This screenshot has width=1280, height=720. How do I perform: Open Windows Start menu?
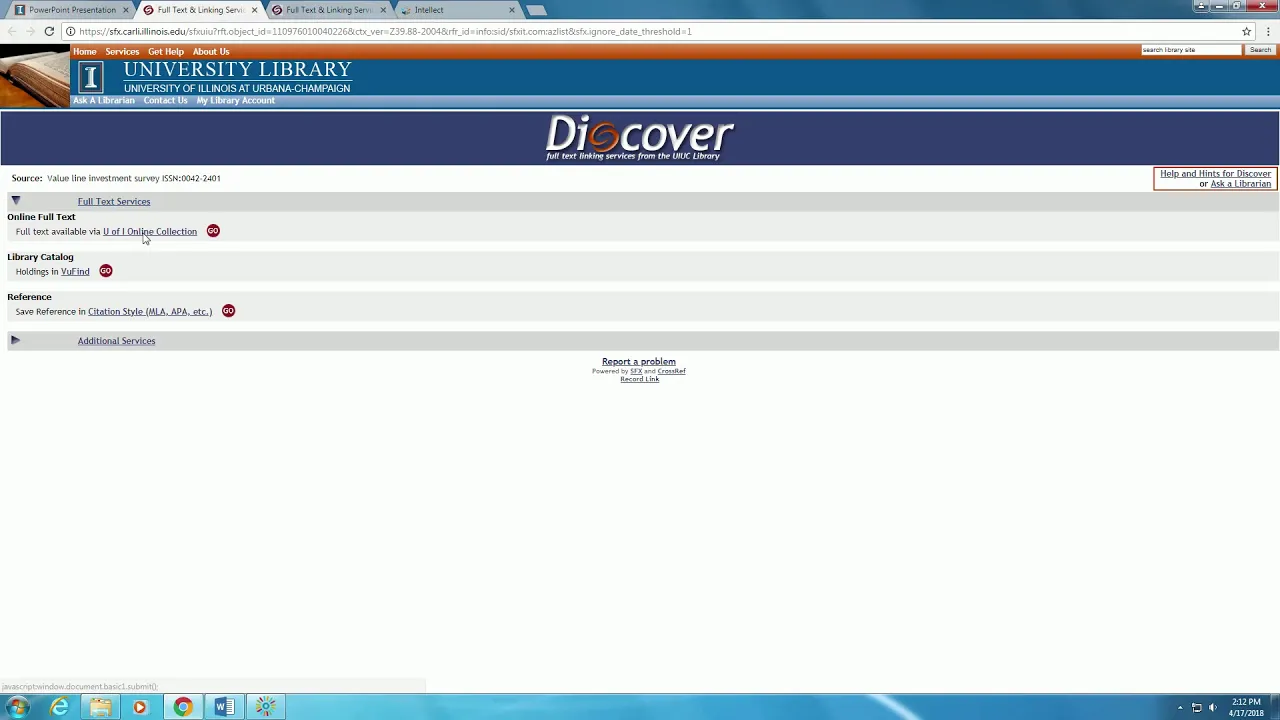tap(18, 707)
